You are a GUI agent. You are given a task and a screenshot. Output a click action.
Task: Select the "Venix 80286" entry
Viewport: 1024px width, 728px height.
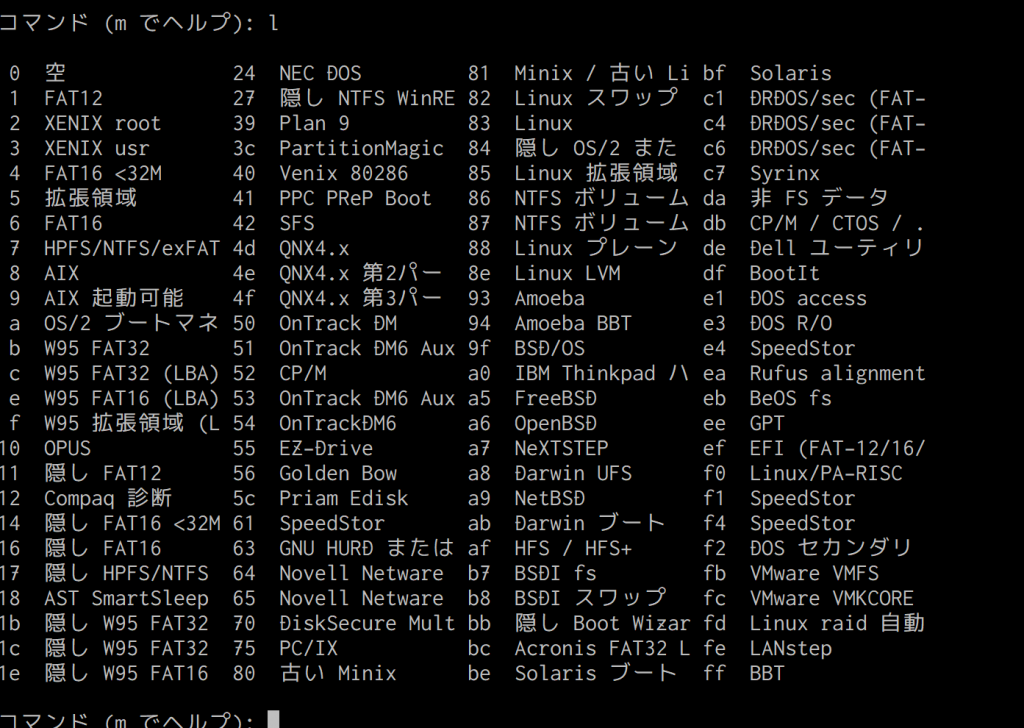point(344,173)
